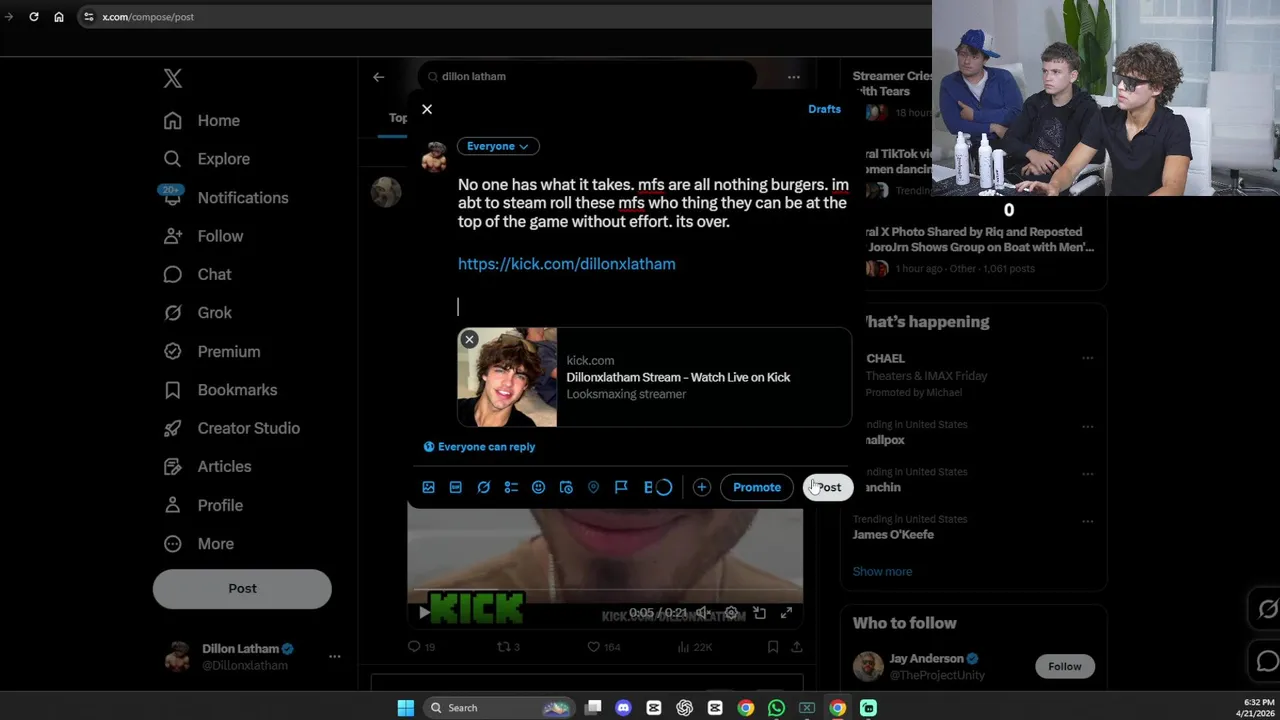Insert a GIF with the GIF icon

pyautogui.click(x=456, y=487)
